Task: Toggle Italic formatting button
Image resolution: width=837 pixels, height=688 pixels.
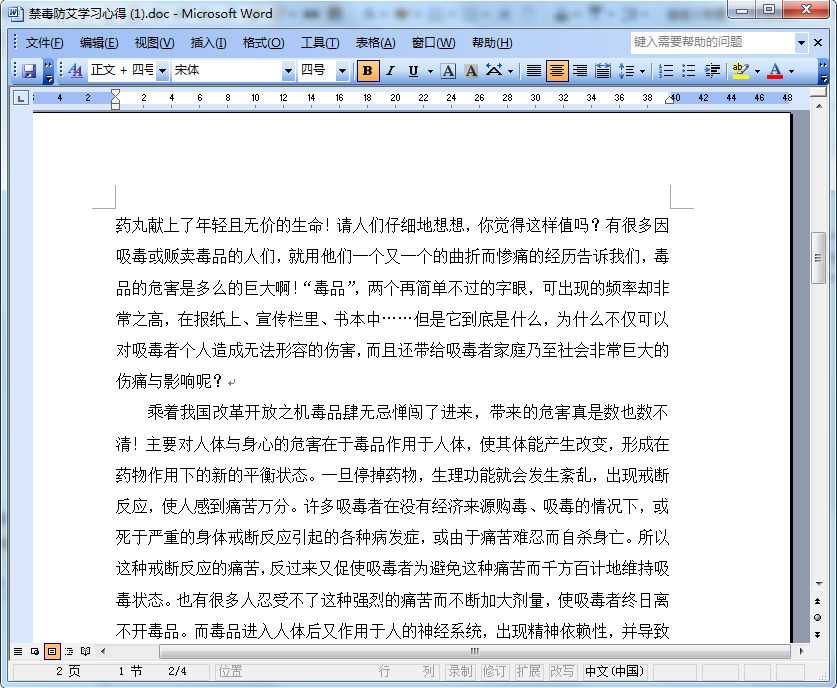Action: coord(390,70)
